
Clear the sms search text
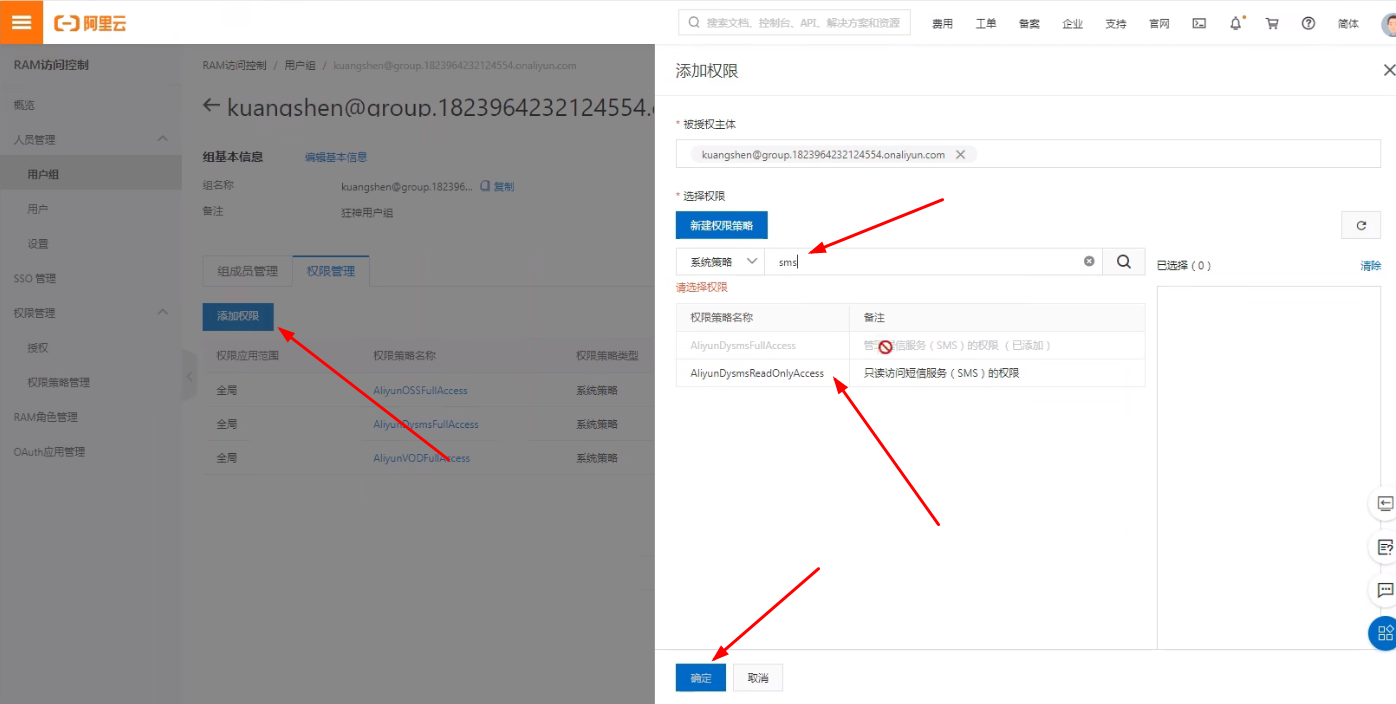[x=1089, y=262]
